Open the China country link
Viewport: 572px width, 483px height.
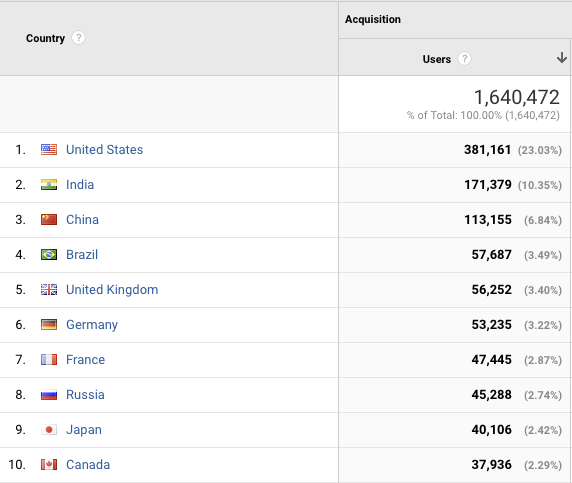tap(82, 220)
